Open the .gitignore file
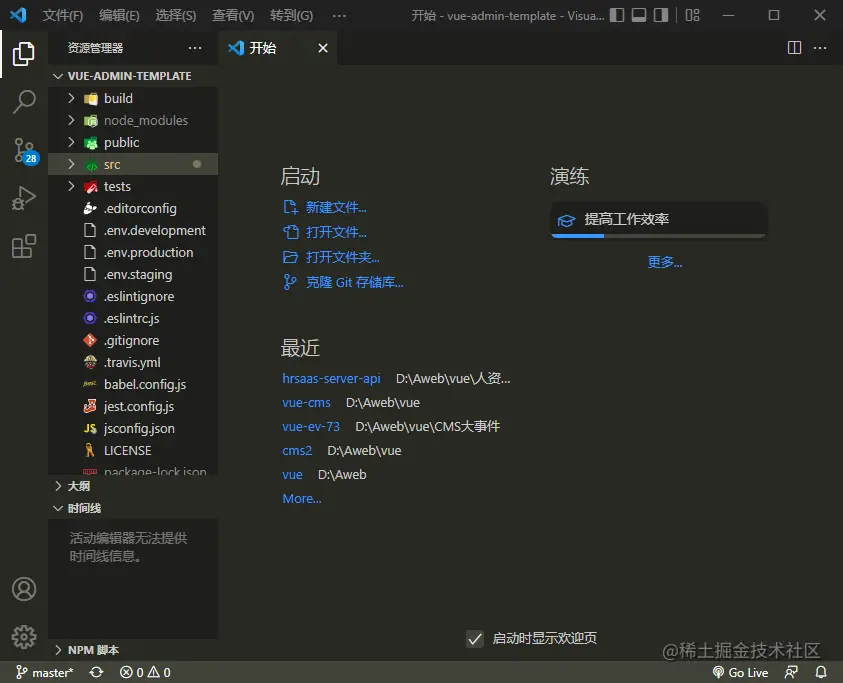The image size is (843, 683). coord(133,341)
